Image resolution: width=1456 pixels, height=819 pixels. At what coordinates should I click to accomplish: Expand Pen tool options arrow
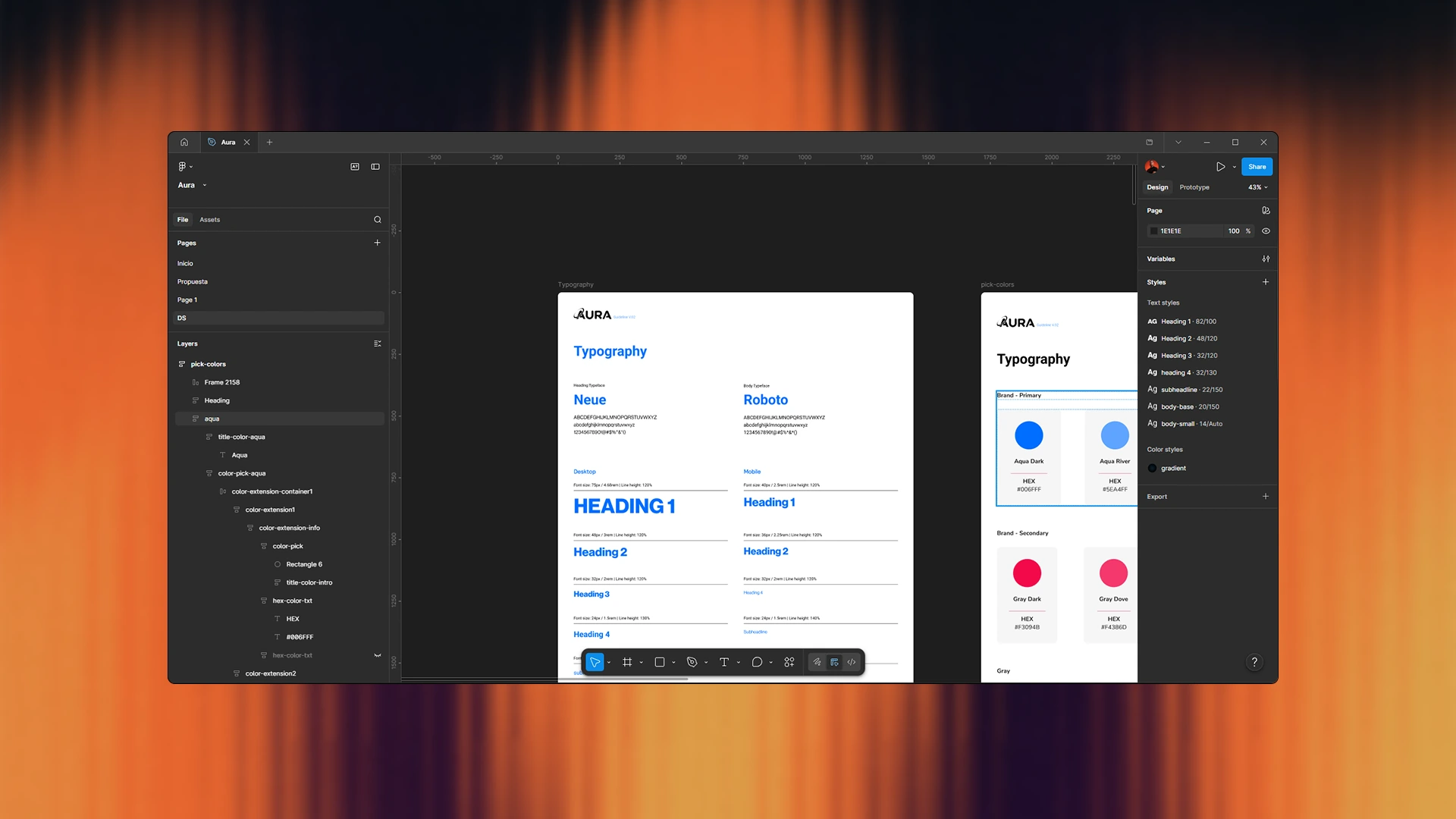coord(706,663)
